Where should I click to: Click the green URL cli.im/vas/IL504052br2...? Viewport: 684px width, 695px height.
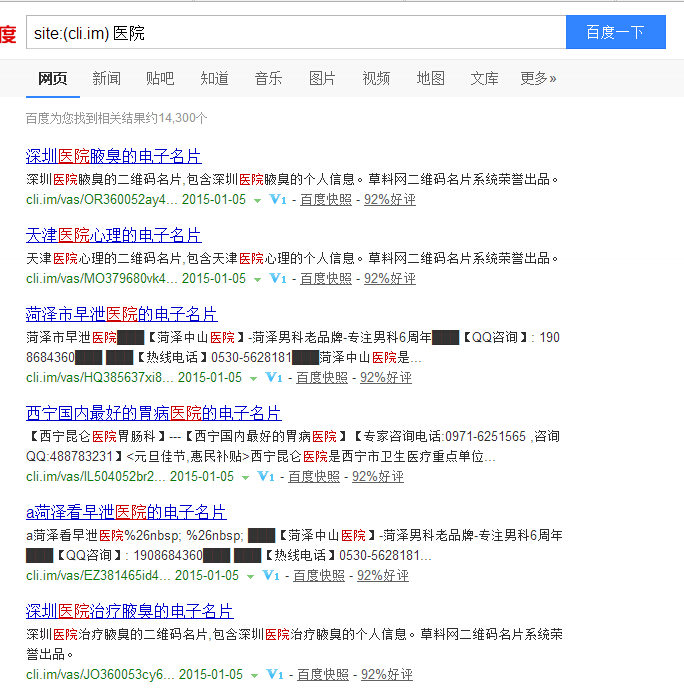click(96, 476)
